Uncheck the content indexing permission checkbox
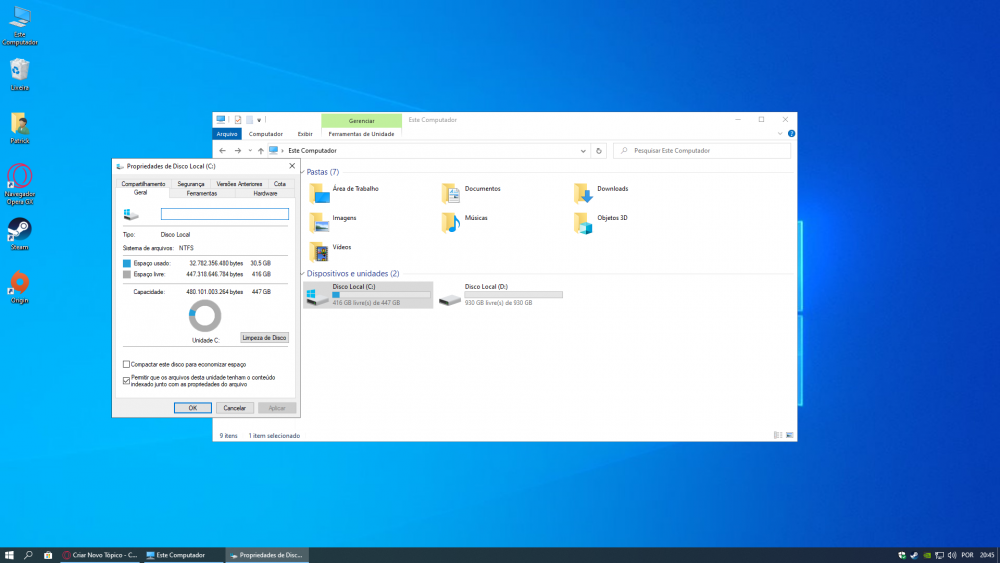Screen dimensions: 1000x563 [x=126, y=380]
